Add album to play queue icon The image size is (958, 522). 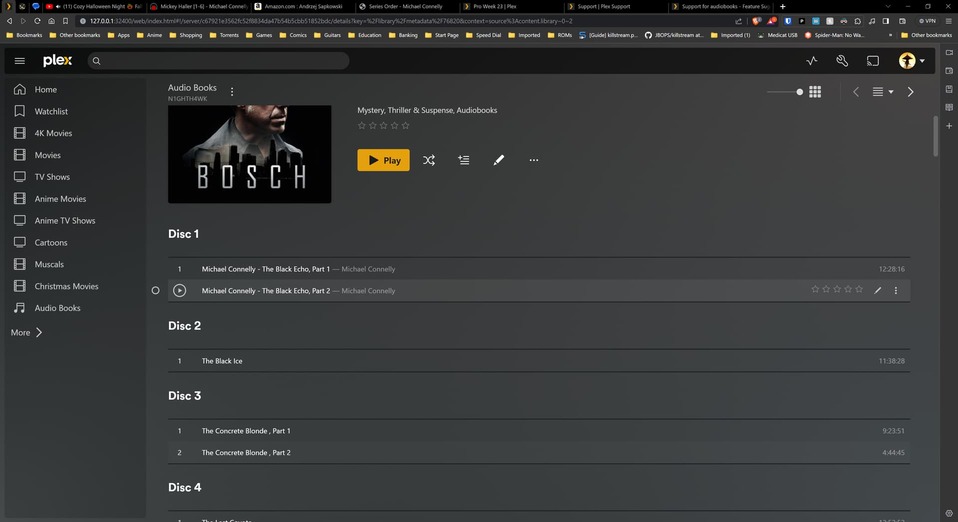pos(464,160)
